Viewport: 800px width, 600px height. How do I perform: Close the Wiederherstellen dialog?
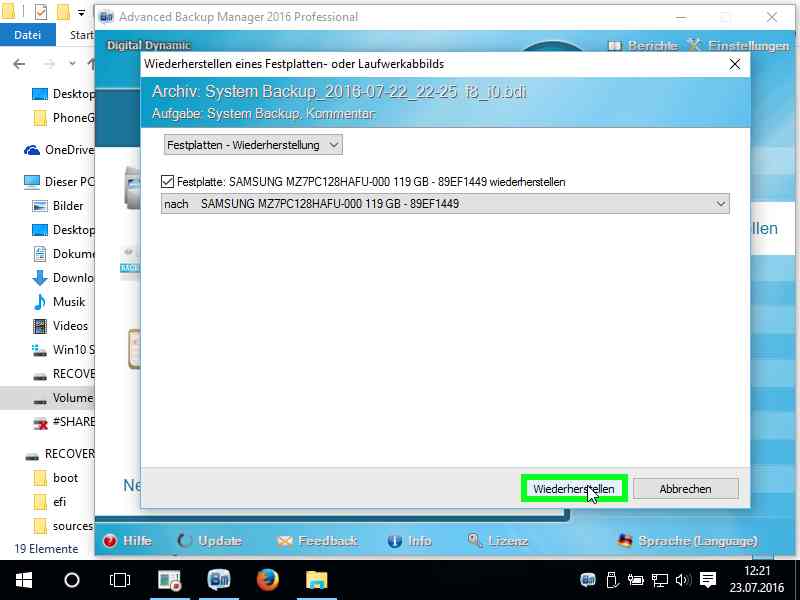[735, 64]
